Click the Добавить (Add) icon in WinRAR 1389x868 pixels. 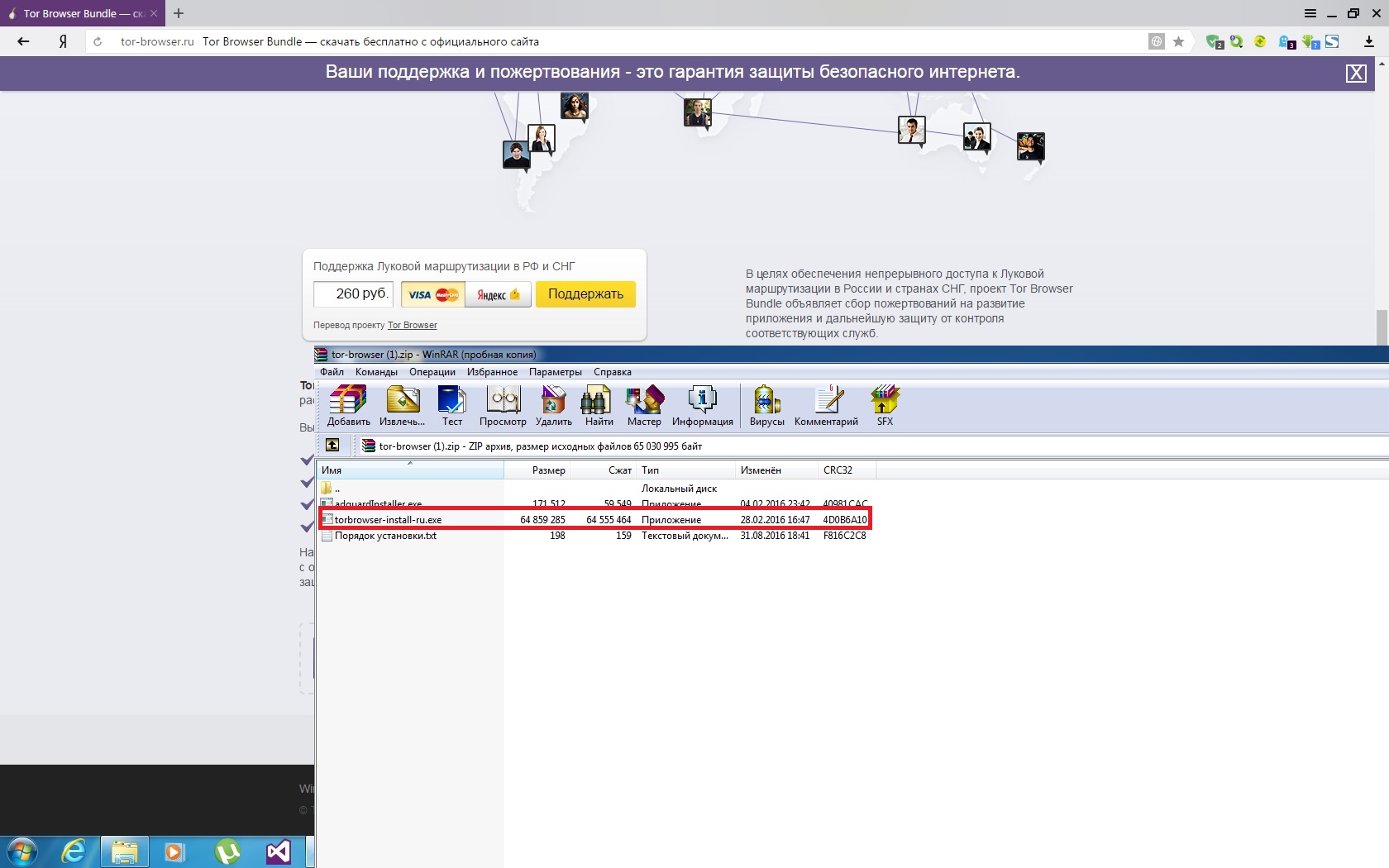[x=348, y=406]
